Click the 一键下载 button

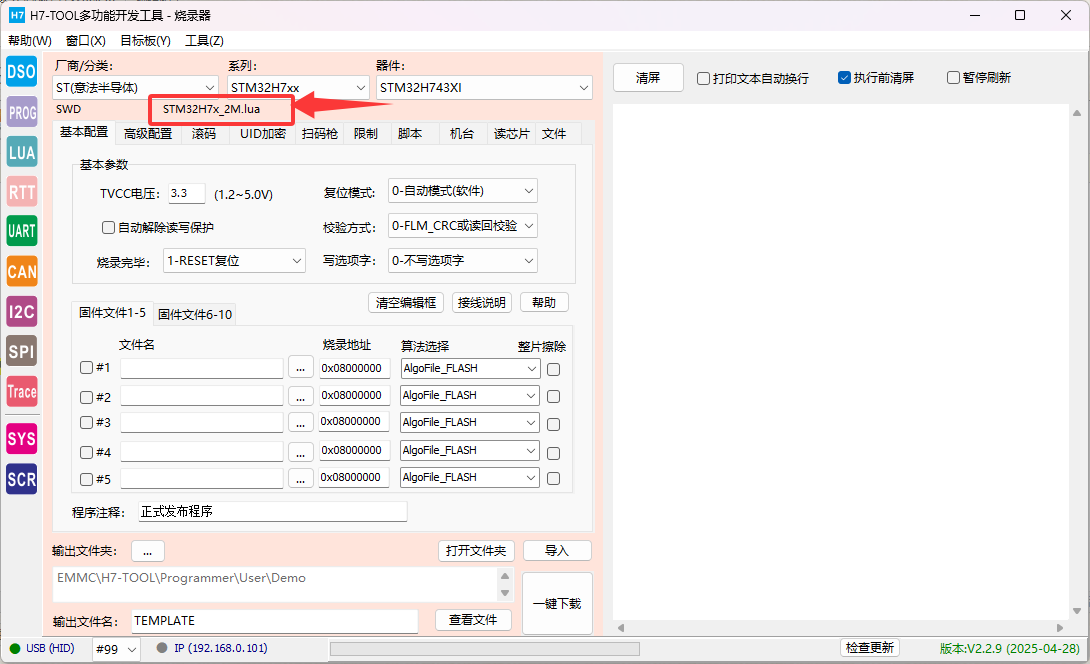click(x=557, y=604)
